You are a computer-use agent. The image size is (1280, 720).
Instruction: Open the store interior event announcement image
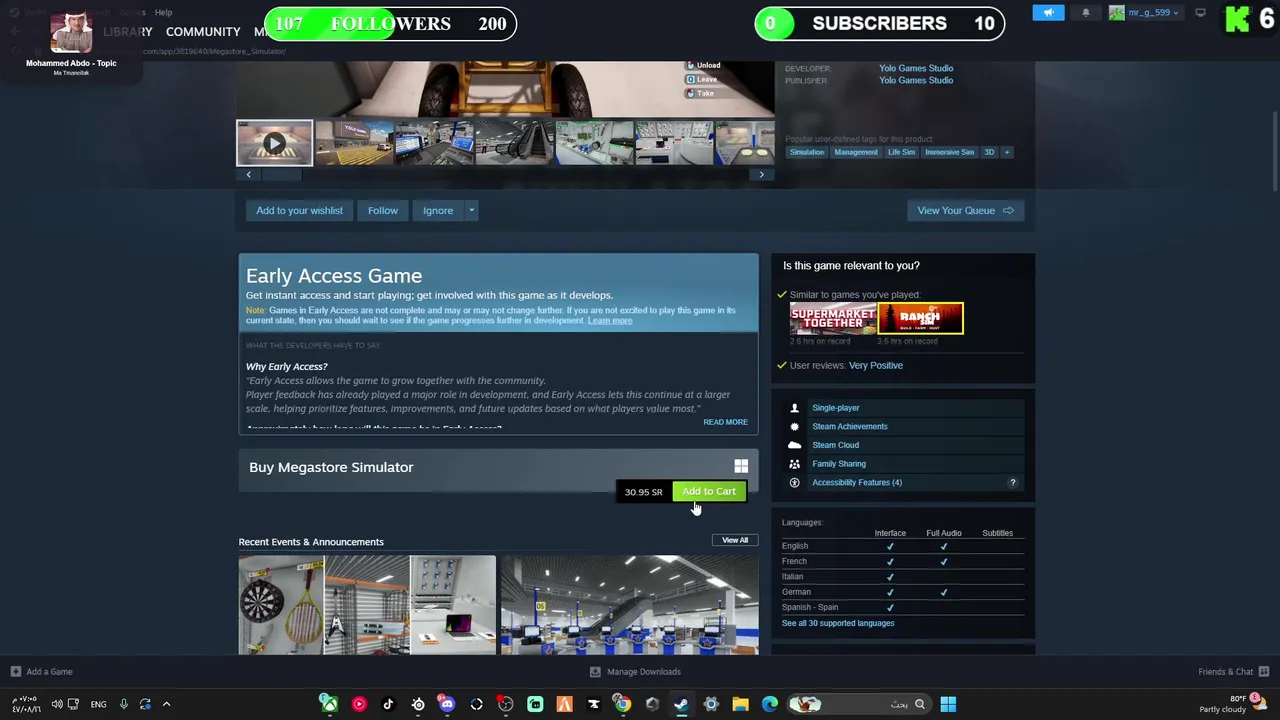coord(630,605)
